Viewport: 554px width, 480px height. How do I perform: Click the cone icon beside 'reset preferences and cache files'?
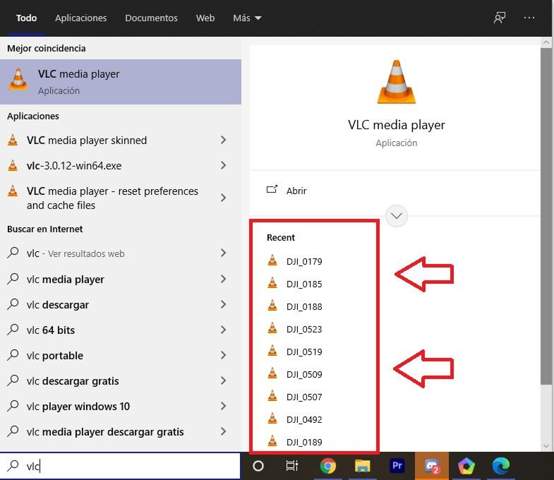13,191
